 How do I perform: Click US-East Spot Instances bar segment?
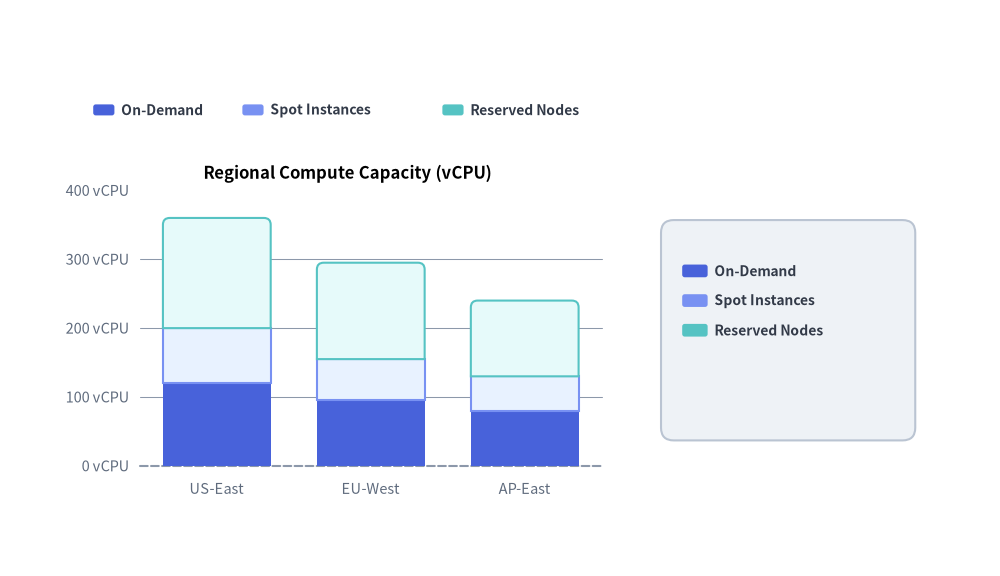pos(217,356)
